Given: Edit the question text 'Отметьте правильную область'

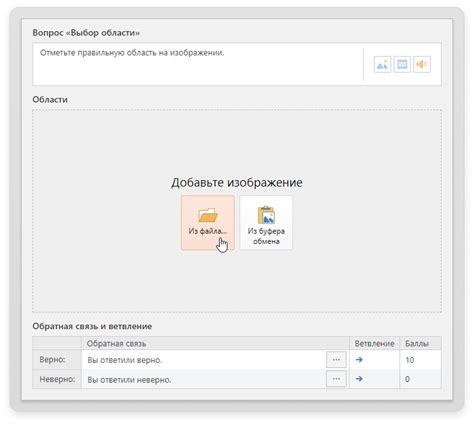Looking at the screenshot, I should [132, 53].
